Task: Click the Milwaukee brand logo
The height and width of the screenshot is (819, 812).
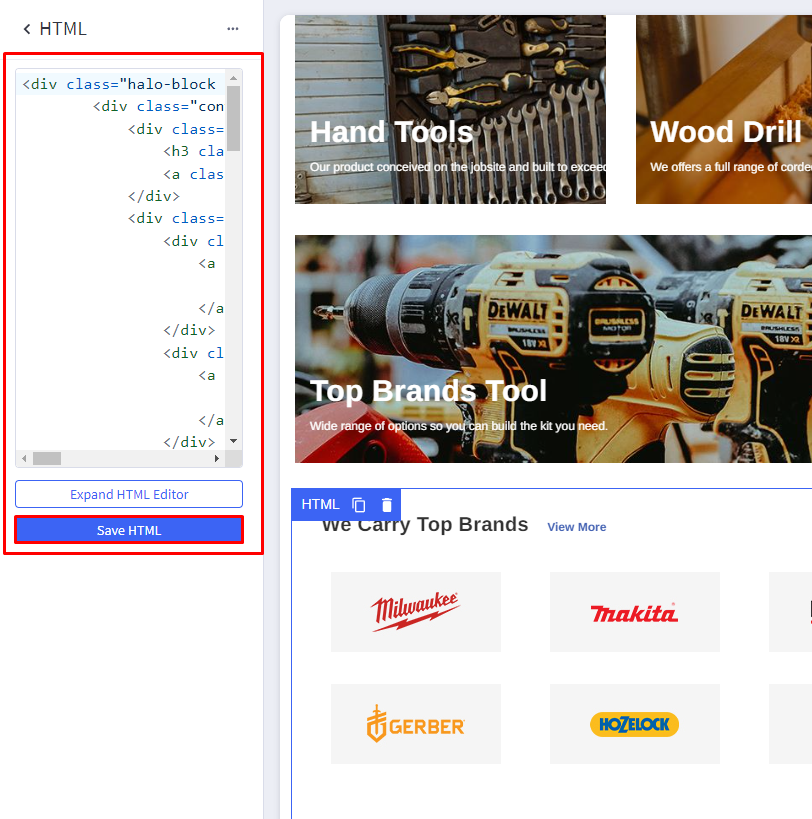Action: coord(416,612)
